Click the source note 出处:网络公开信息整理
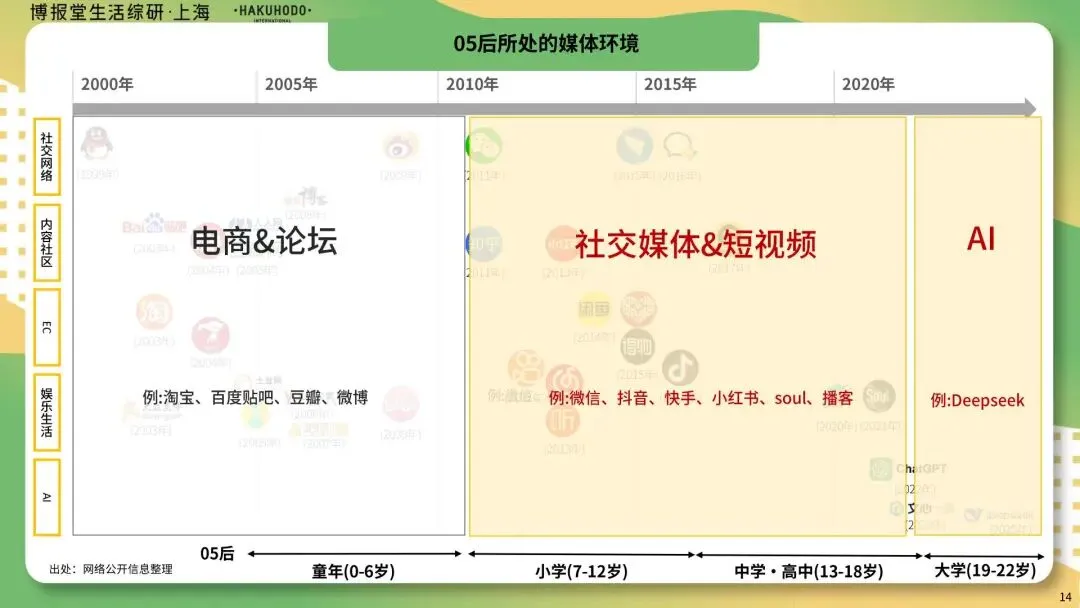 point(111,569)
